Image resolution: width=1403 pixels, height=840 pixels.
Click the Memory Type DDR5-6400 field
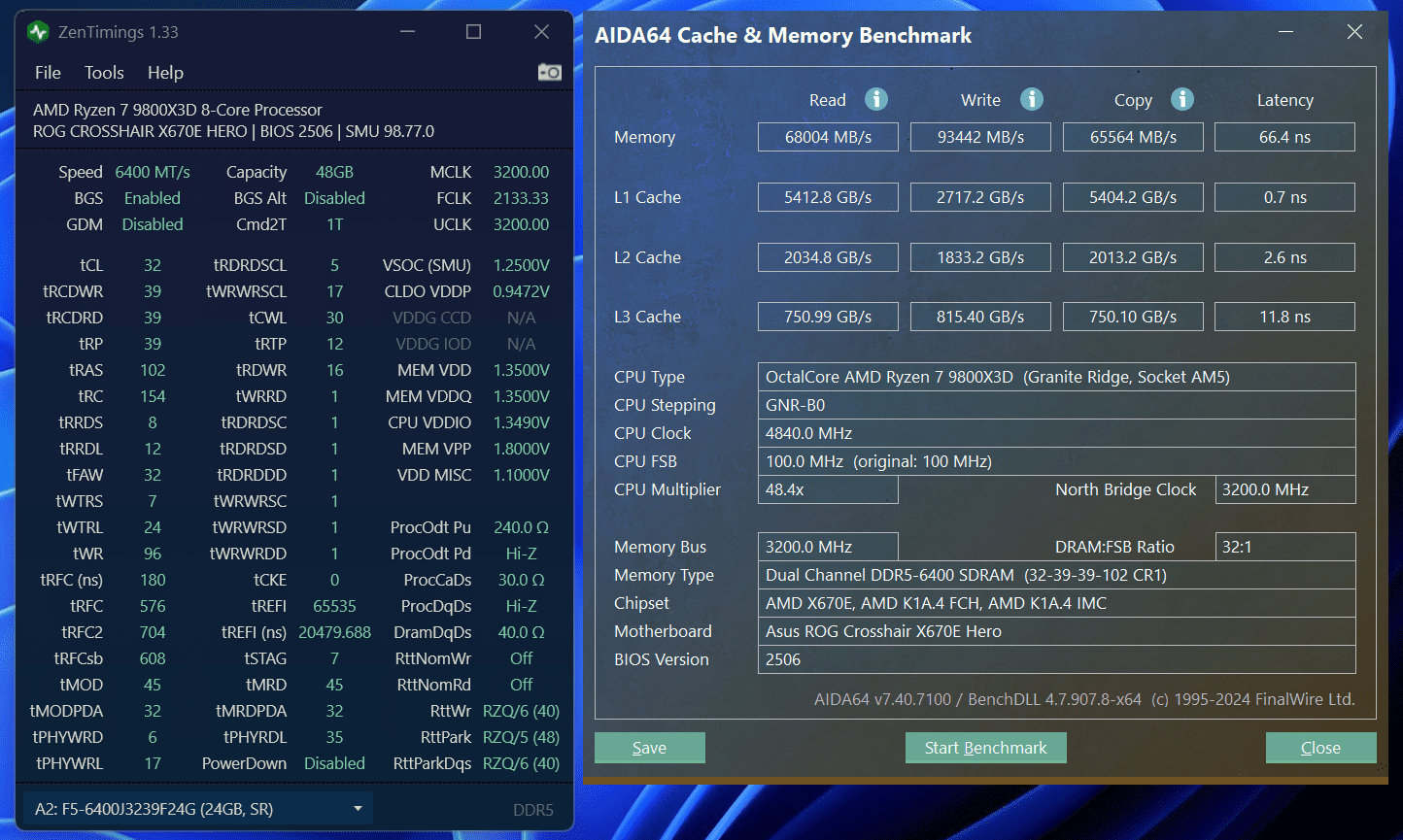click(x=1056, y=575)
